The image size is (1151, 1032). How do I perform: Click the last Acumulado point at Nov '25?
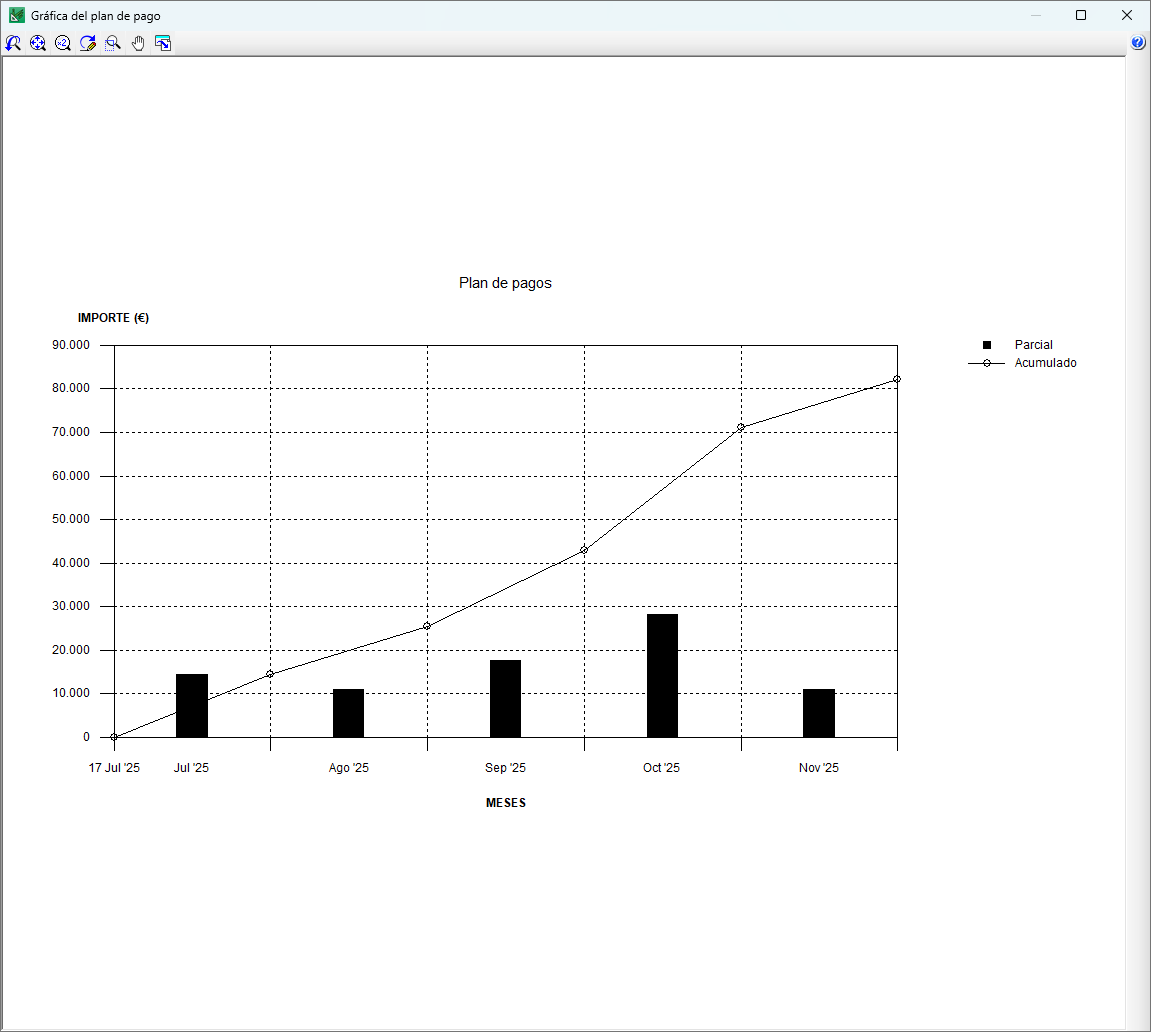(897, 379)
